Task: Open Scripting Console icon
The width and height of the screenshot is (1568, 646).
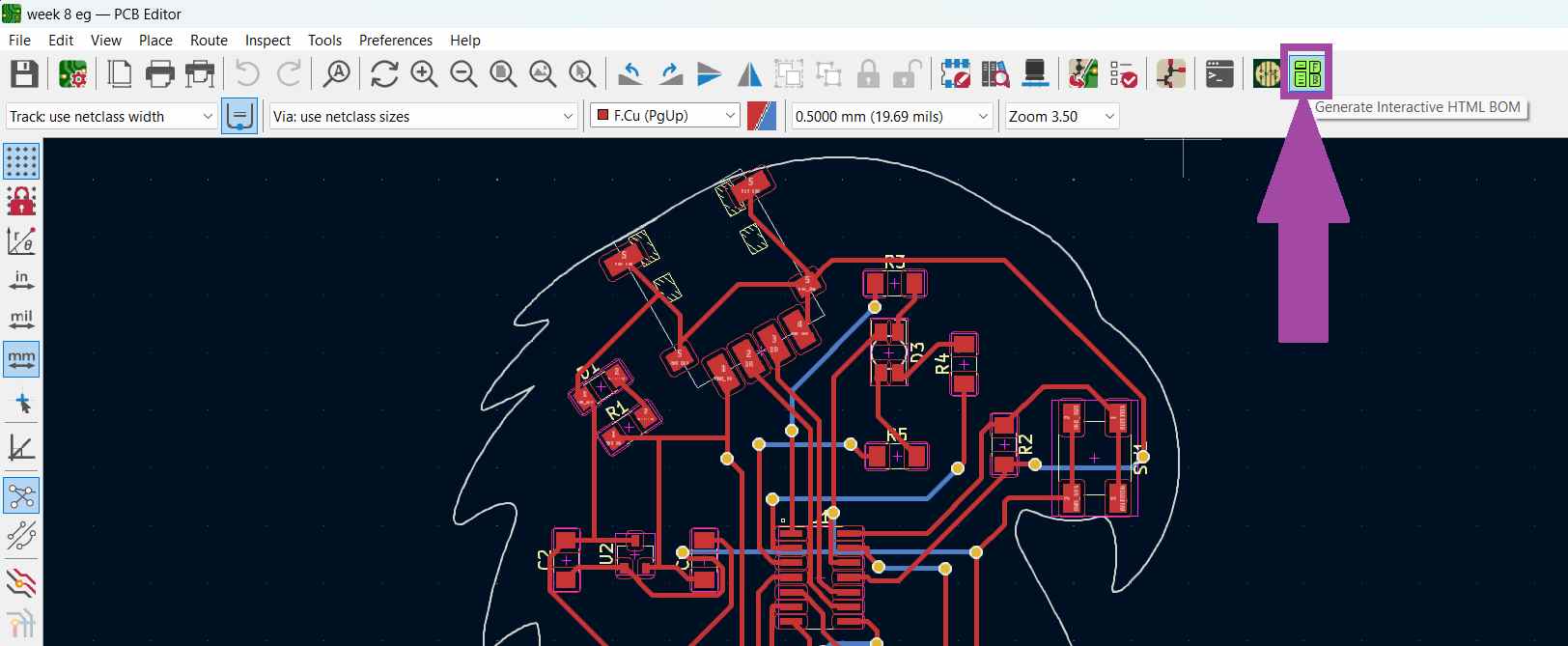Action: tap(1219, 73)
